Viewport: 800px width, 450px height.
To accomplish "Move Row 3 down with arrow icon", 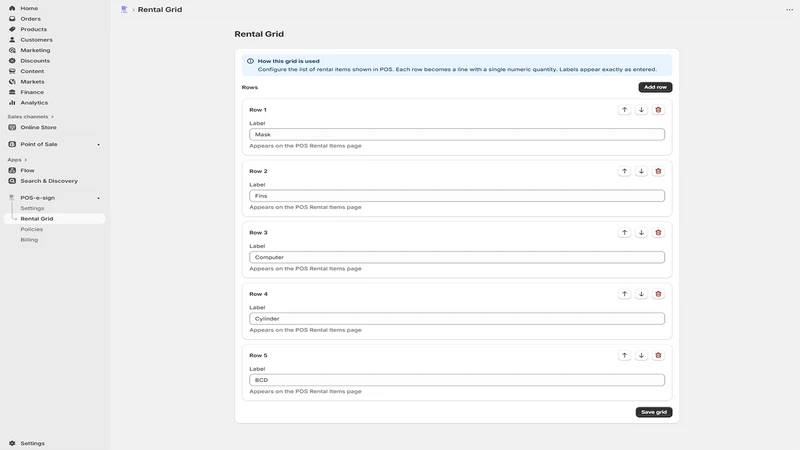I will pyautogui.click(x=641, y=232).
